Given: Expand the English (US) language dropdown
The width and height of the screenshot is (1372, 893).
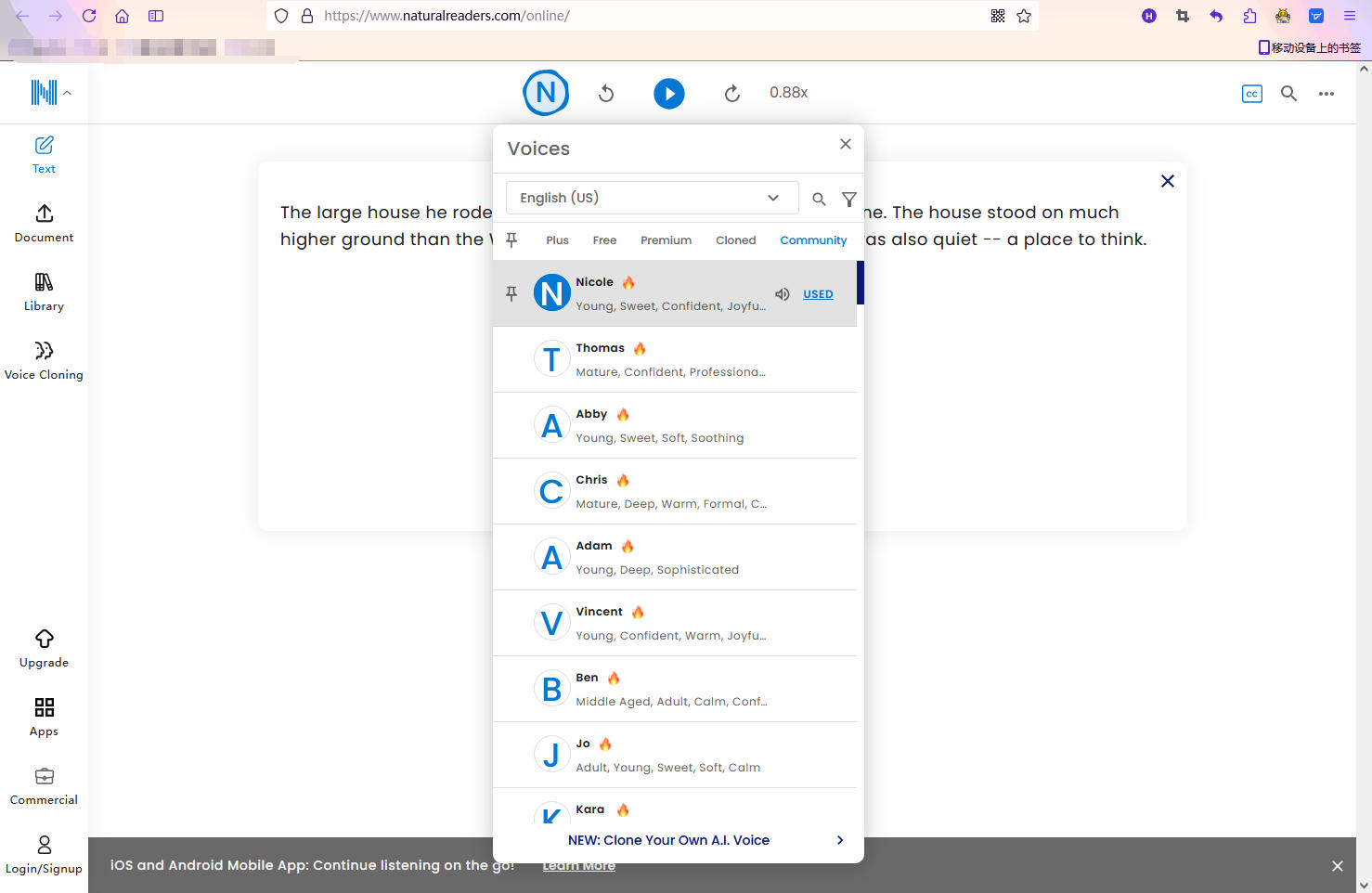Looking at the screenshot, I should (x=652, y=198).
